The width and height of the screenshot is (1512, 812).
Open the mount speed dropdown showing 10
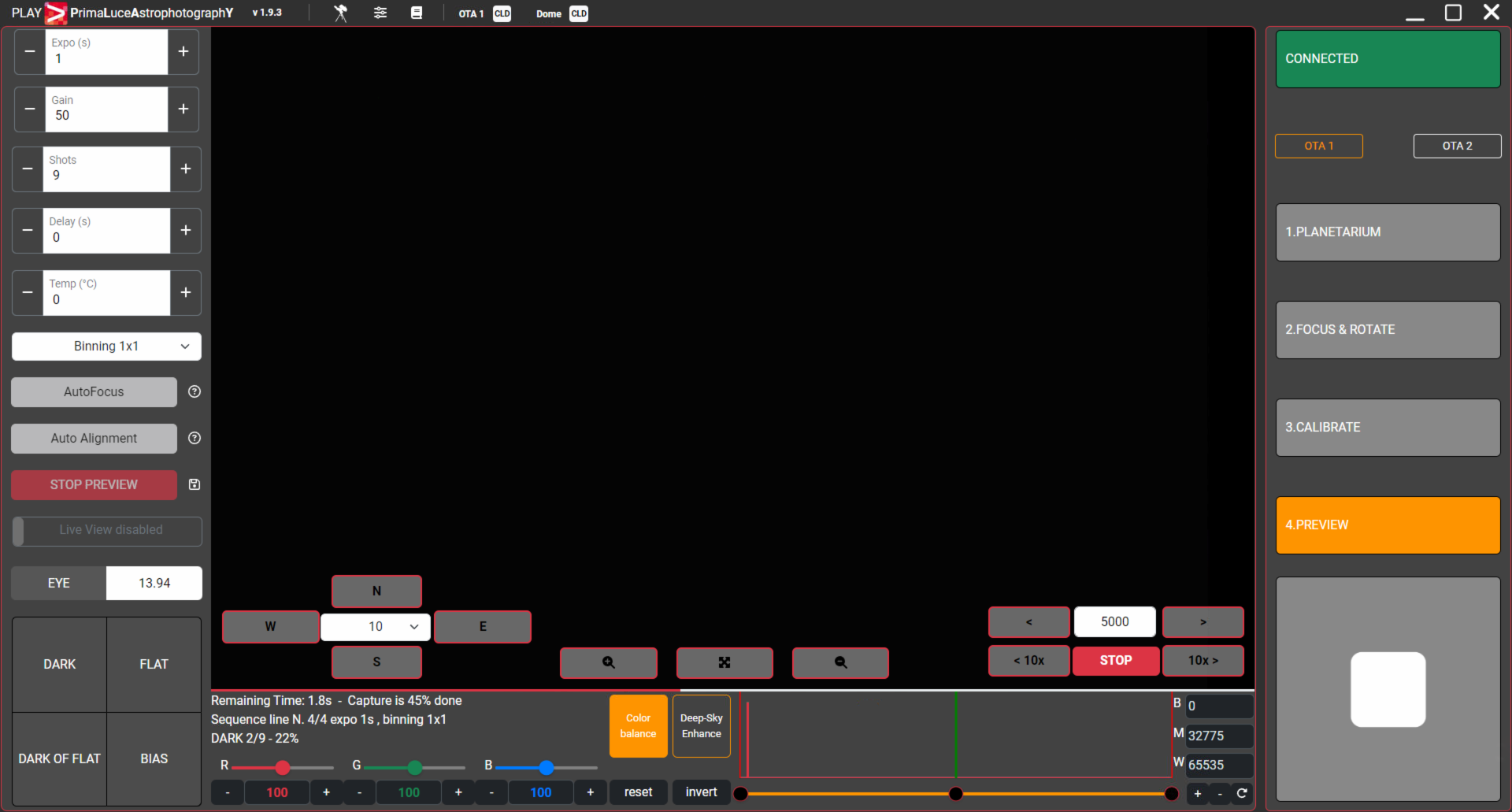[376, 626]
